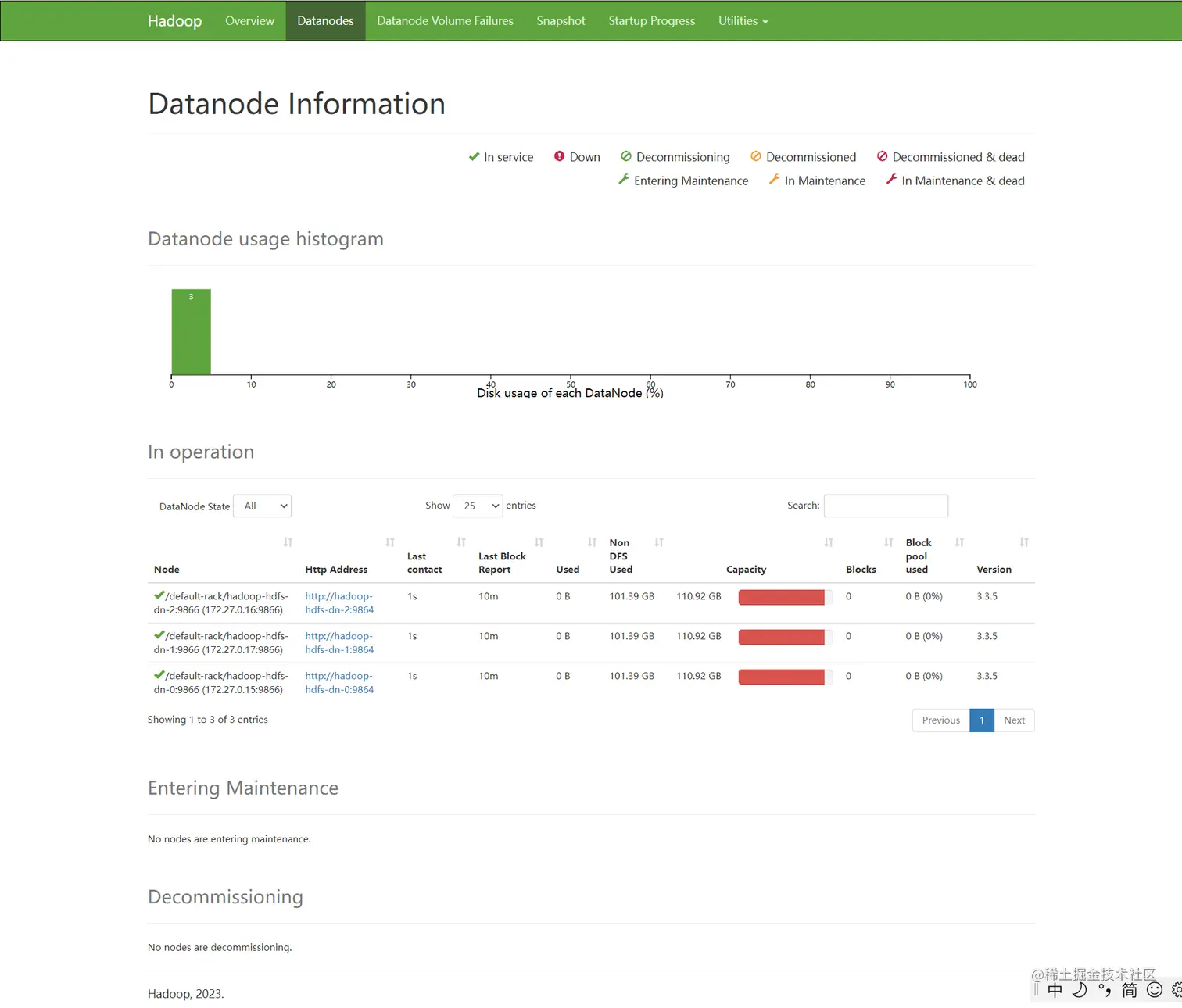Click in-service checkmark for hadoop-hdfs-dn-0
This screenshot has width=1182, height=1008.
point(159,675)
